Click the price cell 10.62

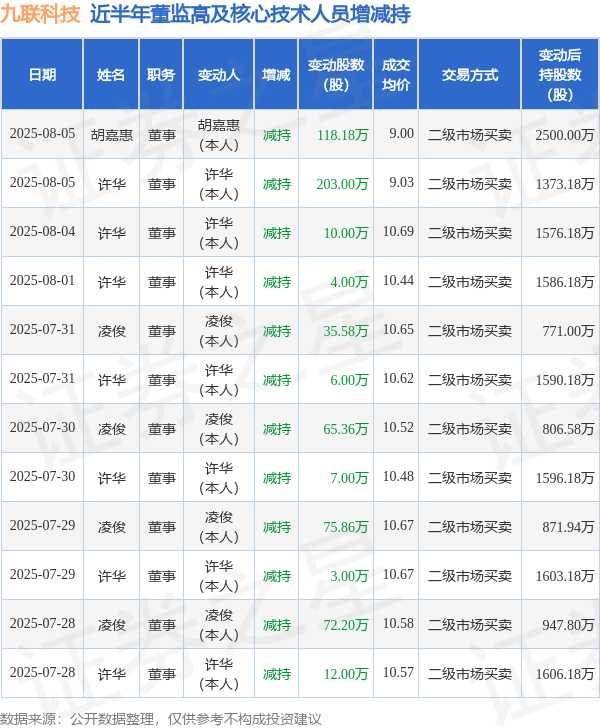tap(398, 379)
